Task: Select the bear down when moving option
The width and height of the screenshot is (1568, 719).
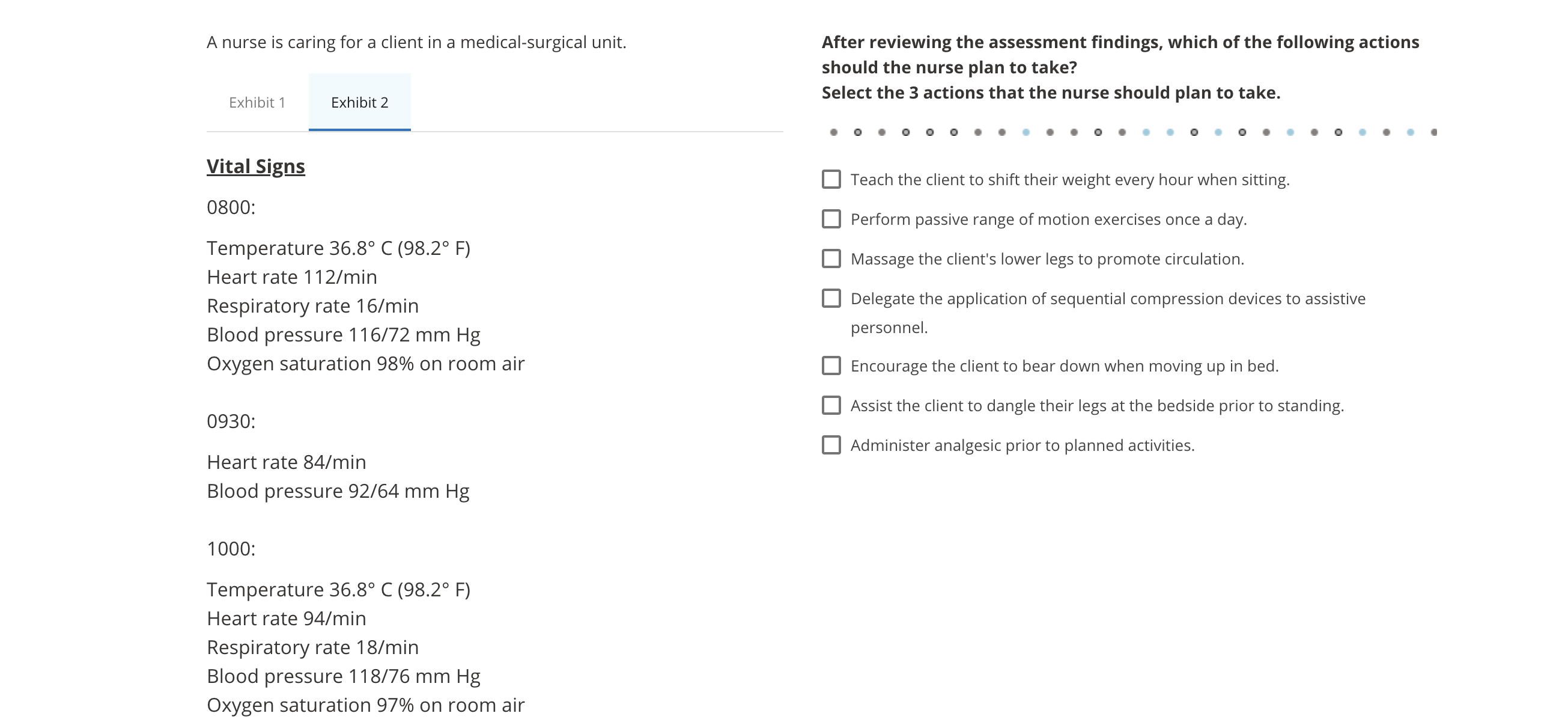Action: (x=831, y=366)
